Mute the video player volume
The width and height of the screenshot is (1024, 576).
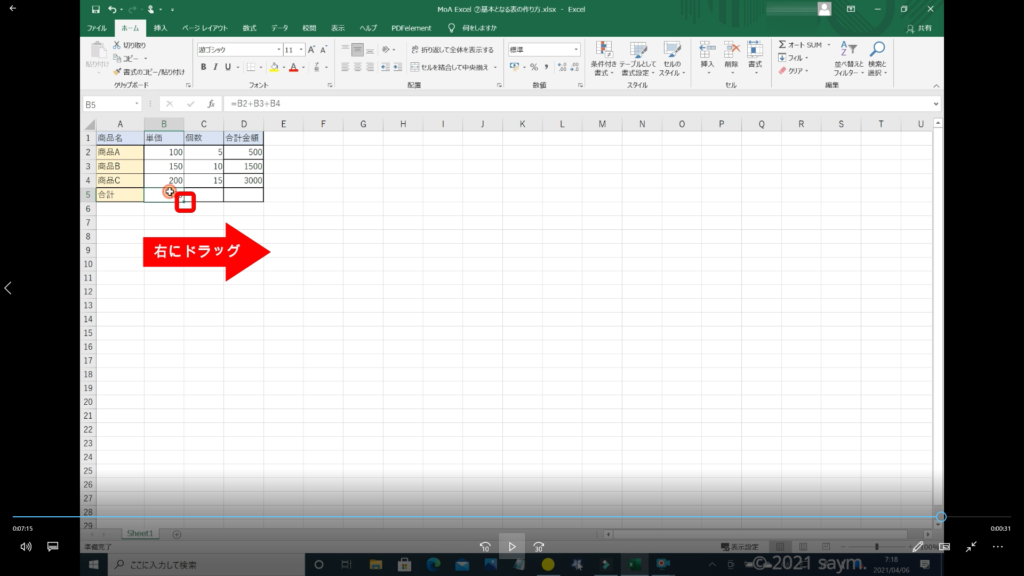pos(25,547)
